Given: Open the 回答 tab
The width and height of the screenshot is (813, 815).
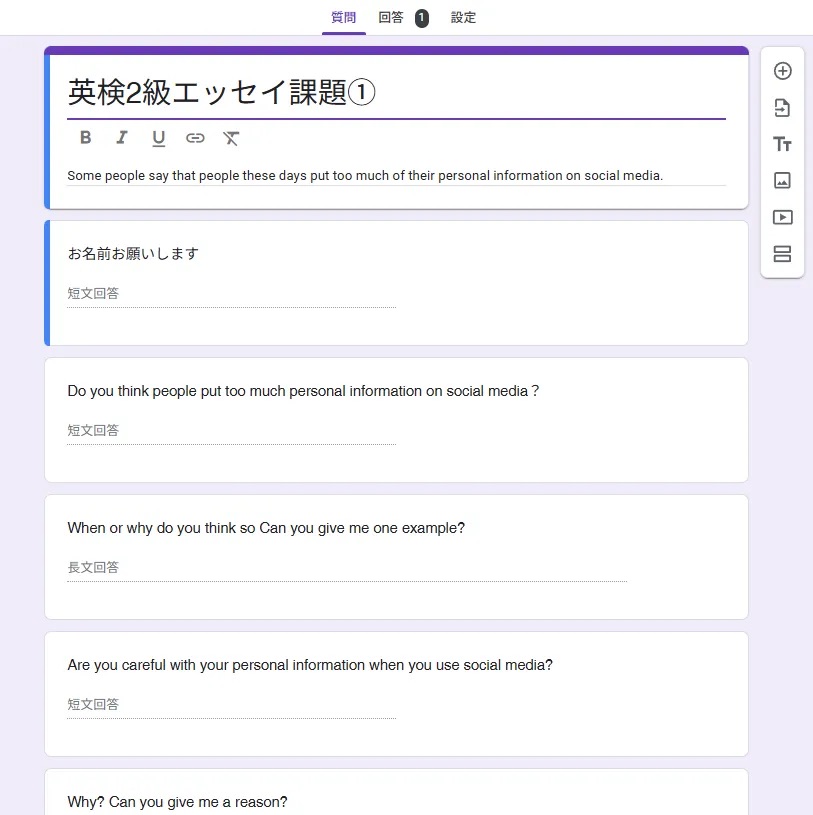Looking at the screenshot, I should 391,18.
